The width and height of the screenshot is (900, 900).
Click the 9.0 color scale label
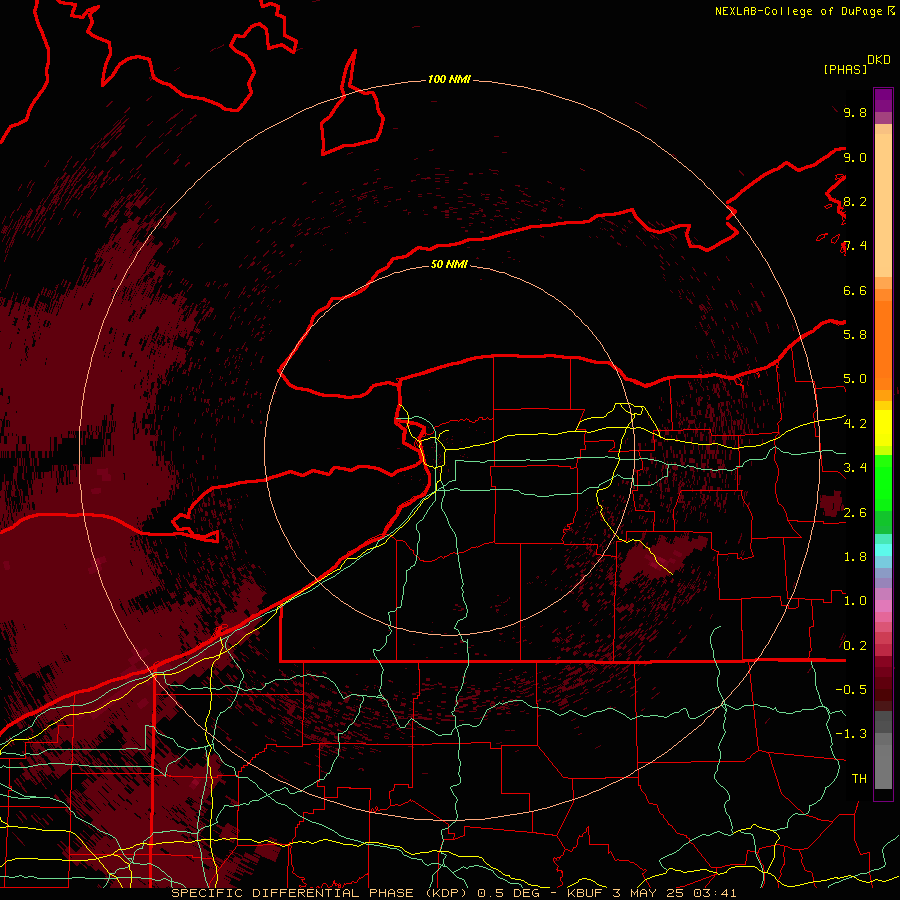click(855, 157)
